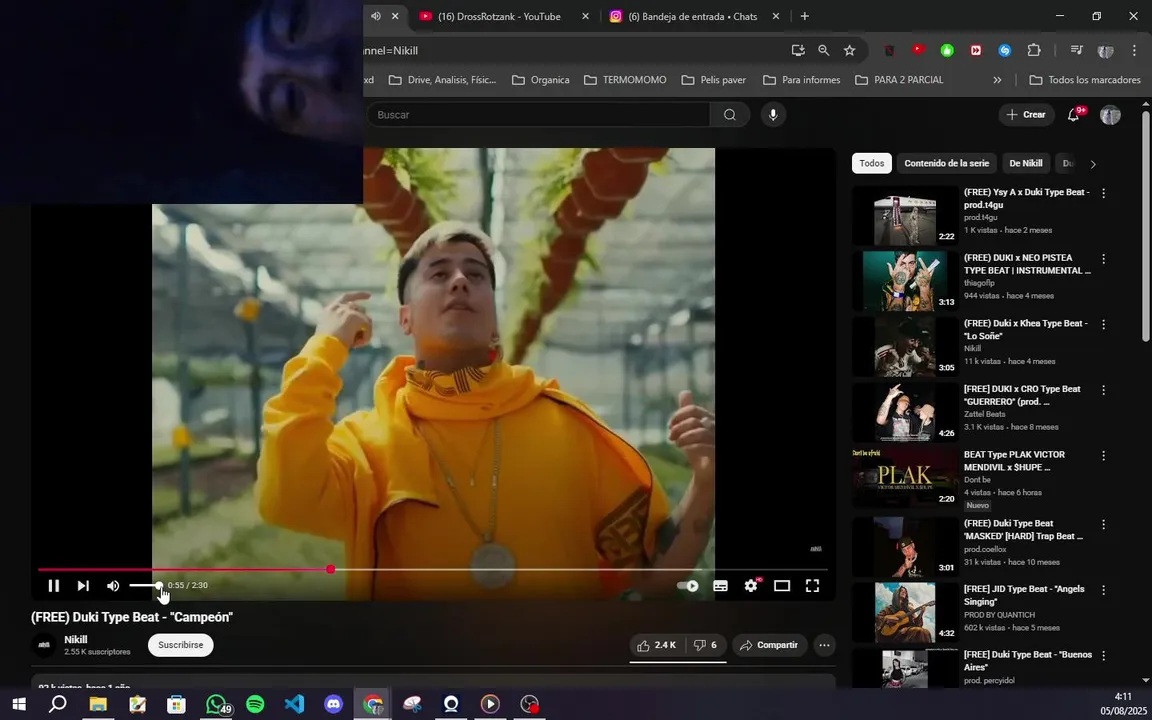Open Discord from the taskbar
The width and height of the screenshot is (1152, 720).
click(334, 704)
